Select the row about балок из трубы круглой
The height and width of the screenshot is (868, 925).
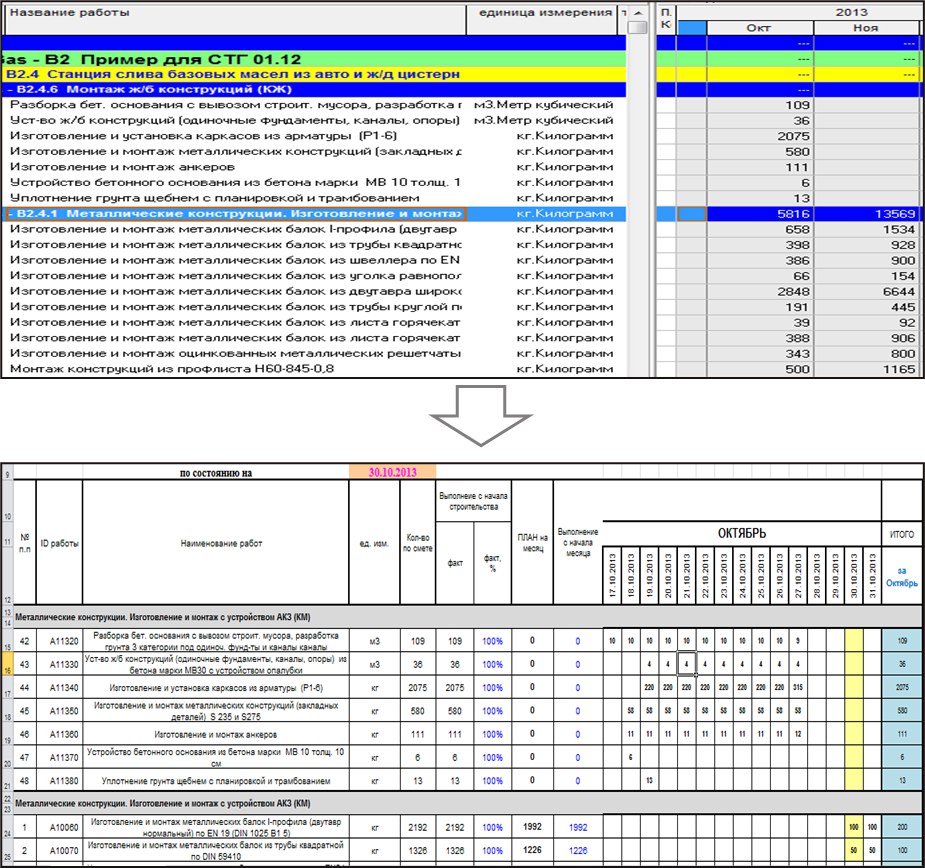(313, 307)
